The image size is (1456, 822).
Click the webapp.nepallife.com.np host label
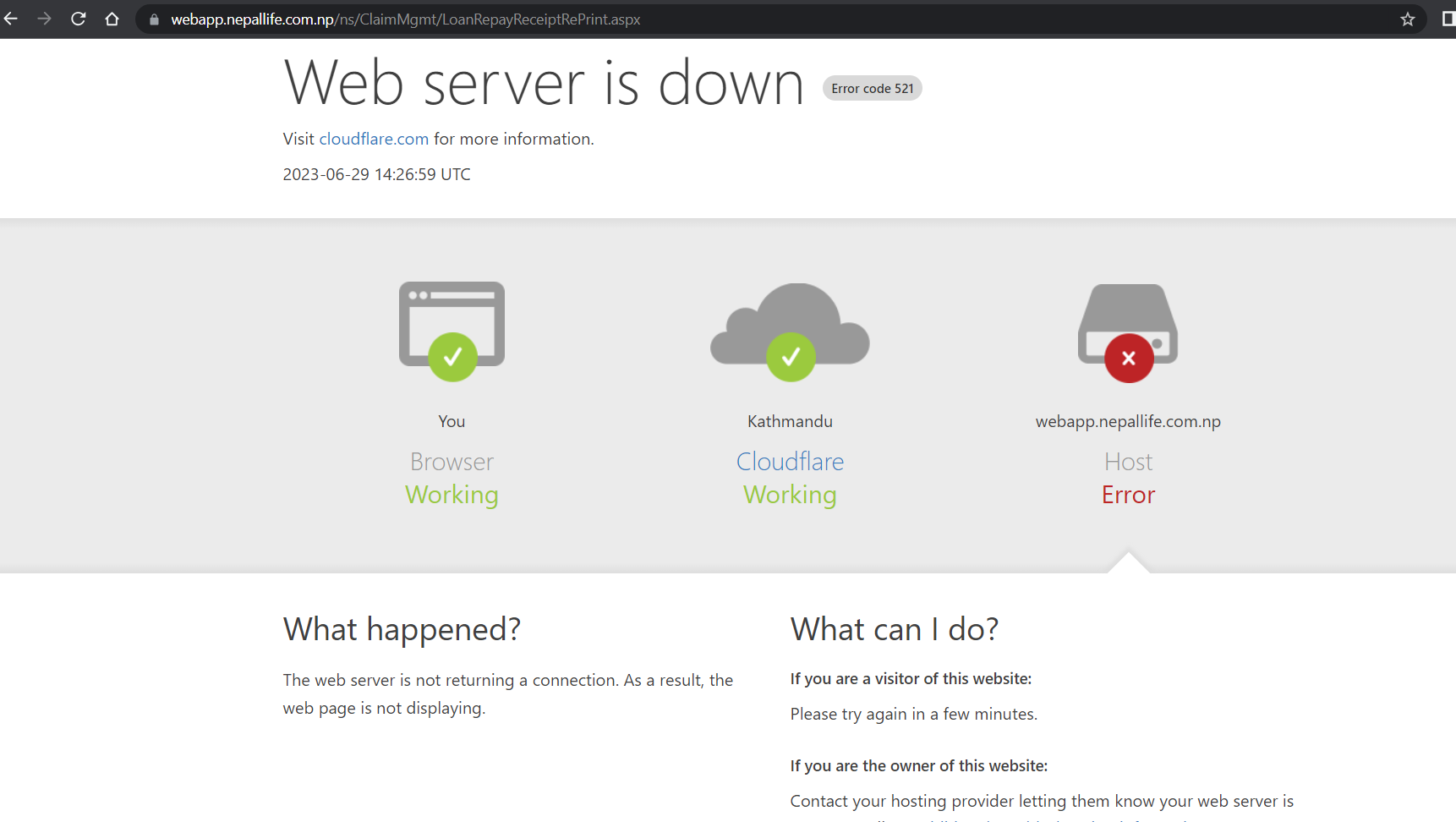pos(1128,421)
